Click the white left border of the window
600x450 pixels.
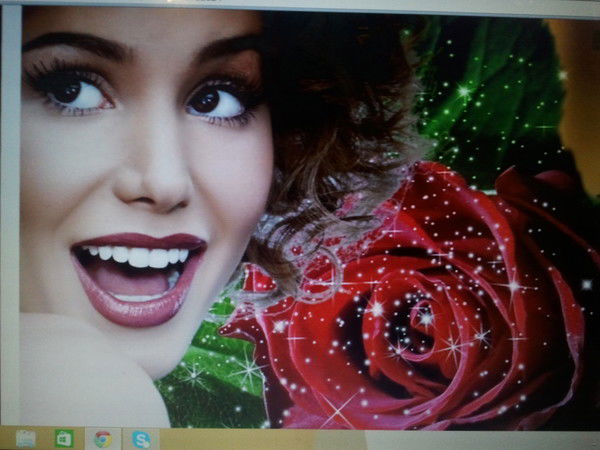10,220
